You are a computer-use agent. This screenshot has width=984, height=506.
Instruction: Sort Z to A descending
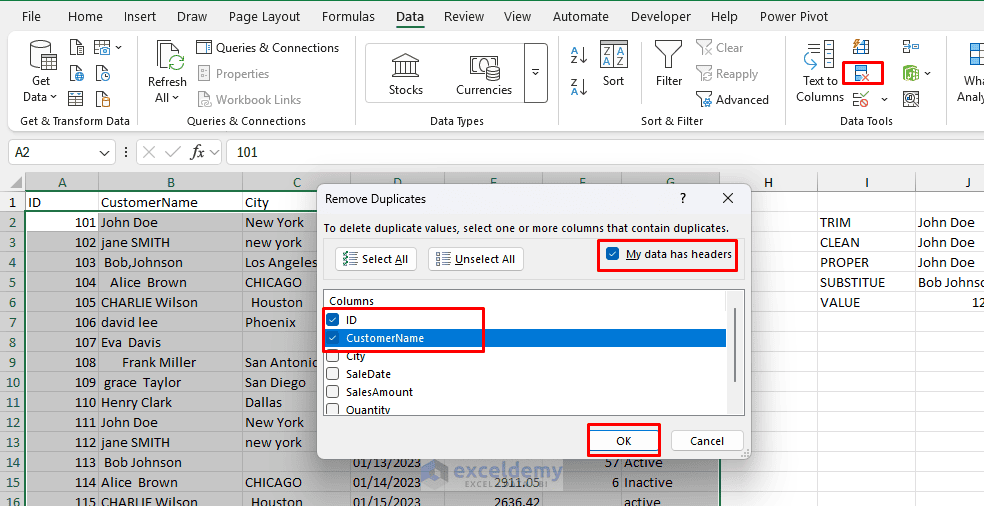coord(579,87)
